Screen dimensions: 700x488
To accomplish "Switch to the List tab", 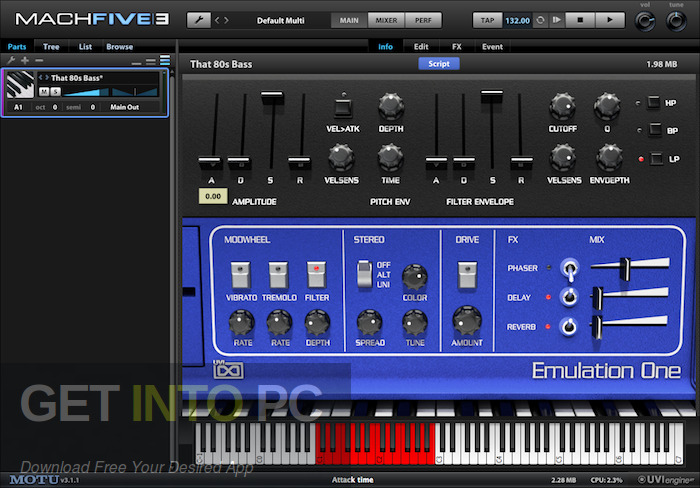I will pos(85,46).
